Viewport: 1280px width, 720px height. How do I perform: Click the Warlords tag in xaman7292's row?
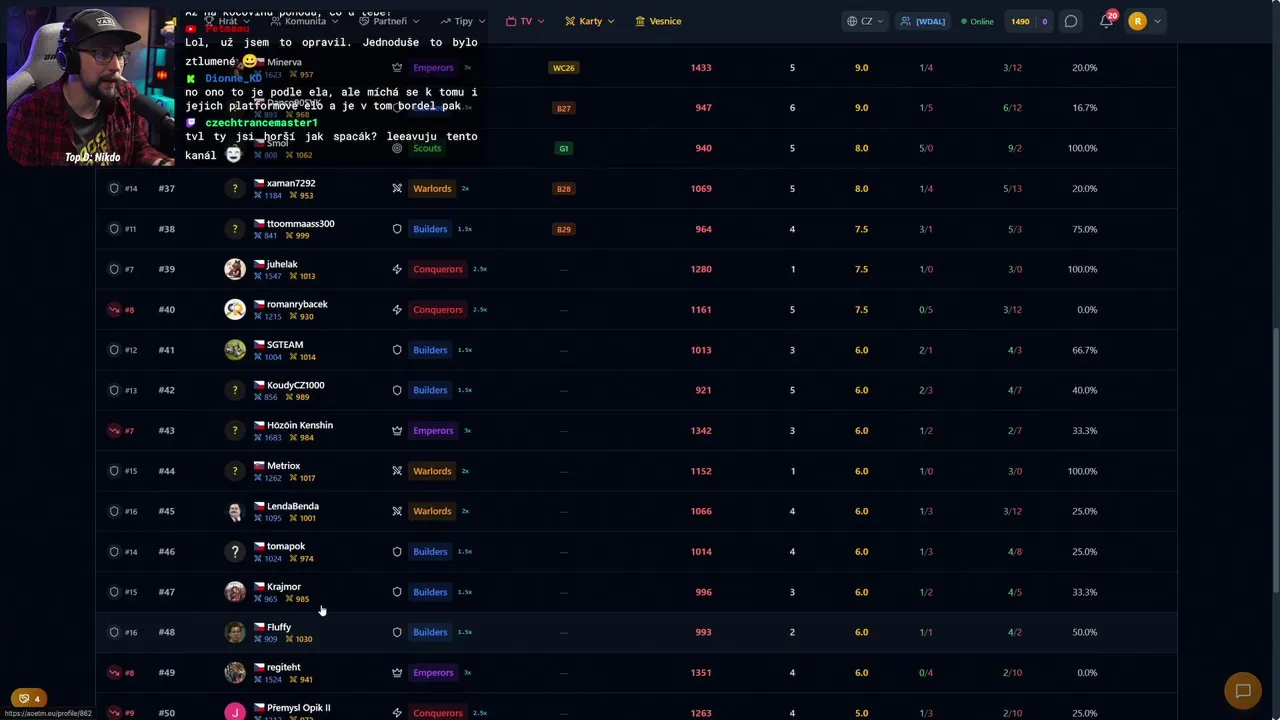tap(432, 188)
